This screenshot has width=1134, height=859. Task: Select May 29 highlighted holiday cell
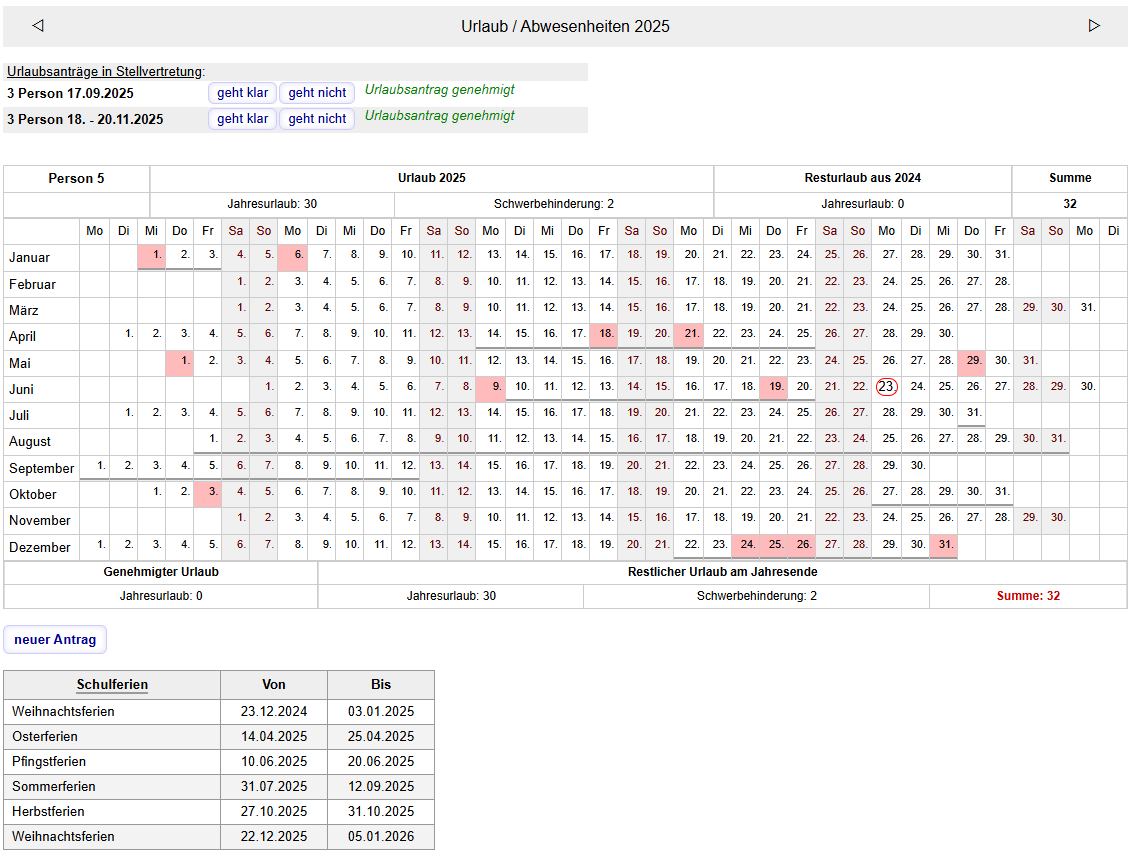pyautogui.click(x=972, y=360)
